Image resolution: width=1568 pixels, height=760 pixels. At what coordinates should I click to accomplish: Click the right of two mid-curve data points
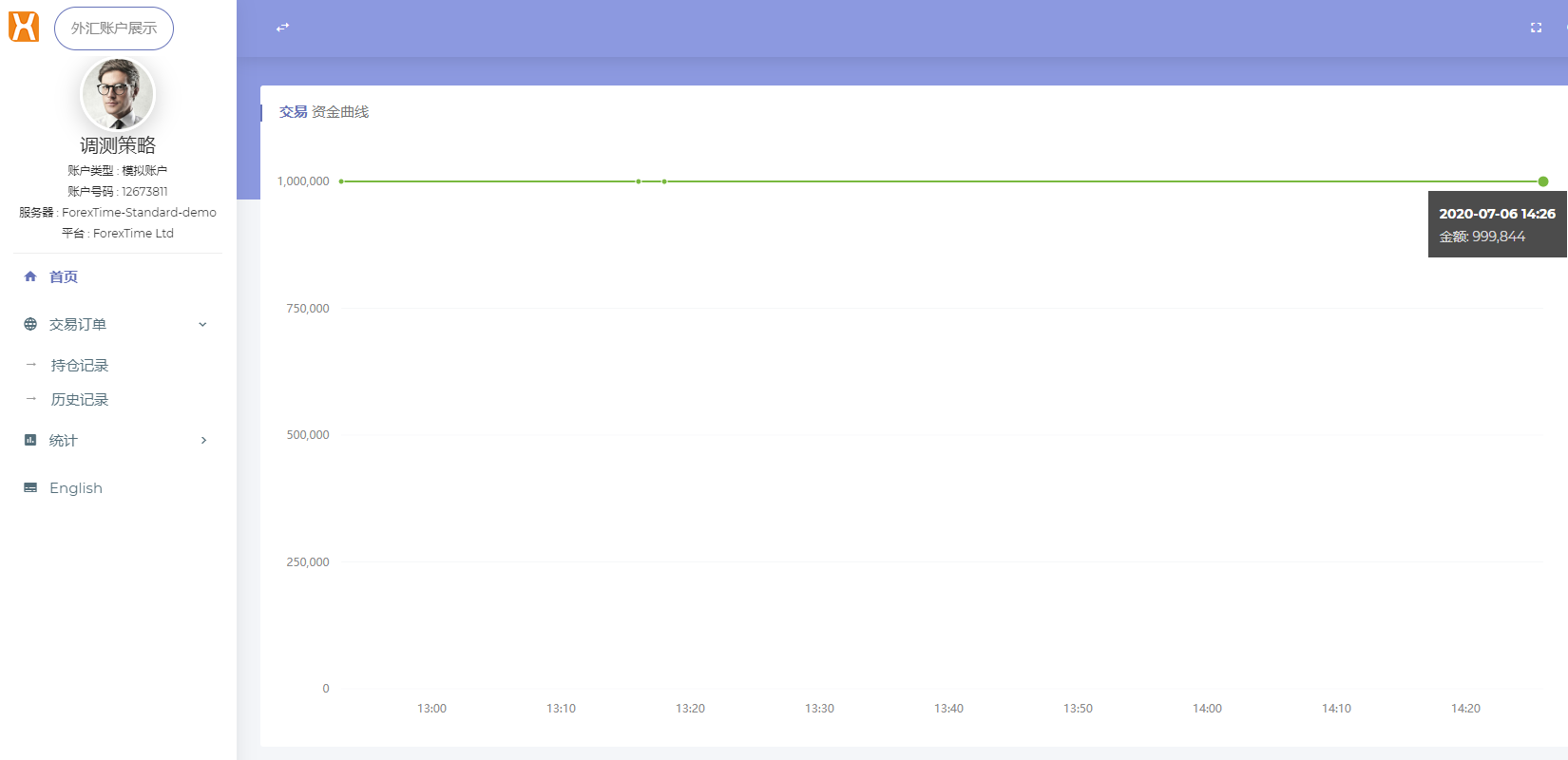point(664,181)
